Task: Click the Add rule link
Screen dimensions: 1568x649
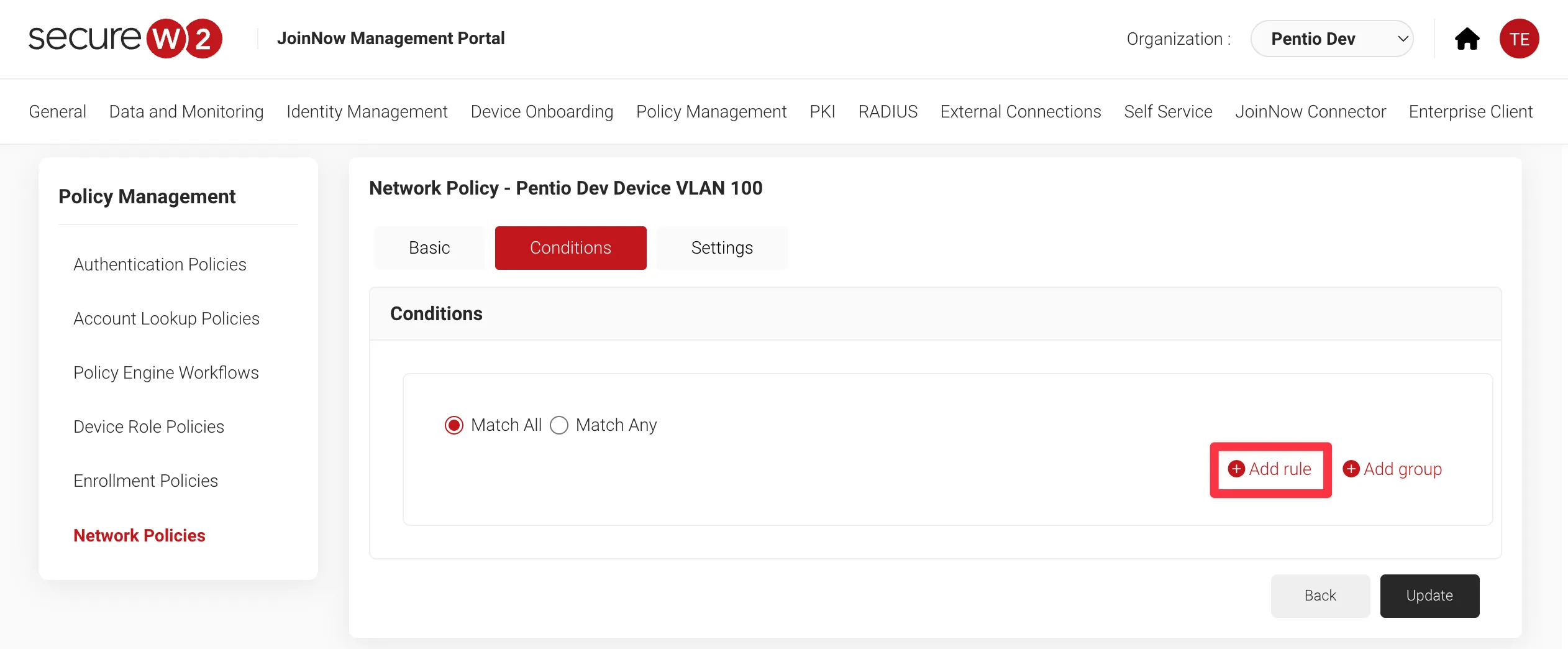Action: click(1270, 469)
